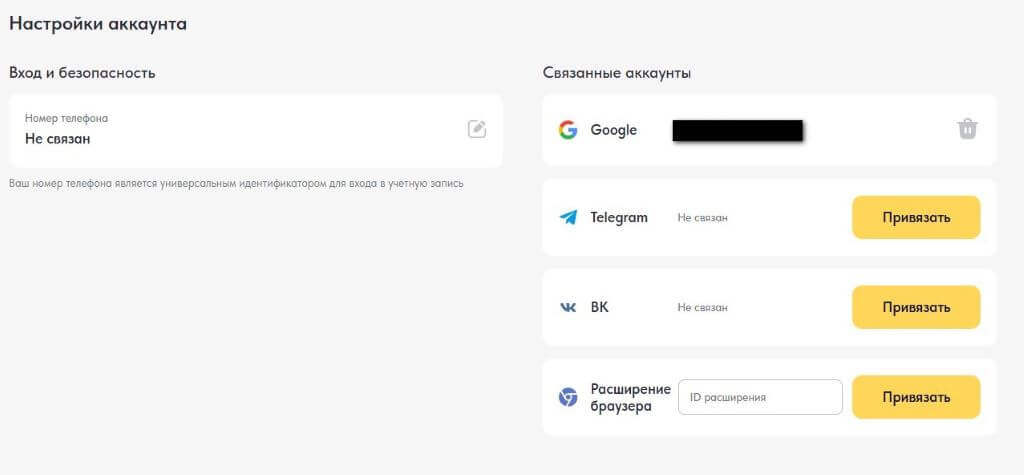
Task: Click the 'Не связан' status beside ВК
Action: pyautogui.click(x=702, y=307)
